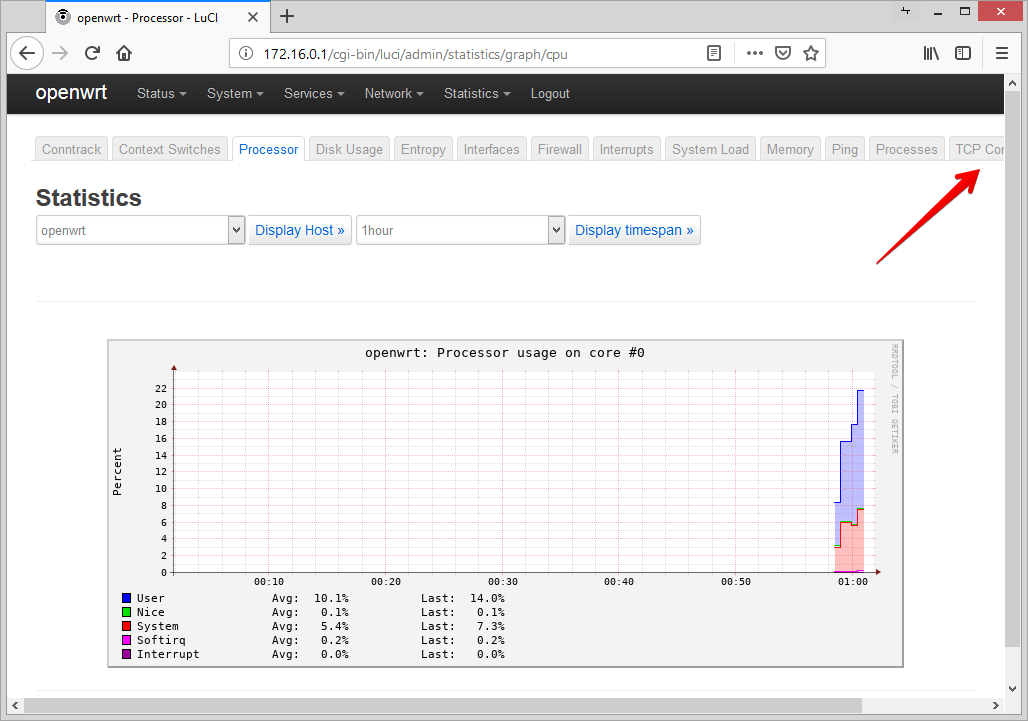
Task: Click the Display Host button
Action: (300, 230)
